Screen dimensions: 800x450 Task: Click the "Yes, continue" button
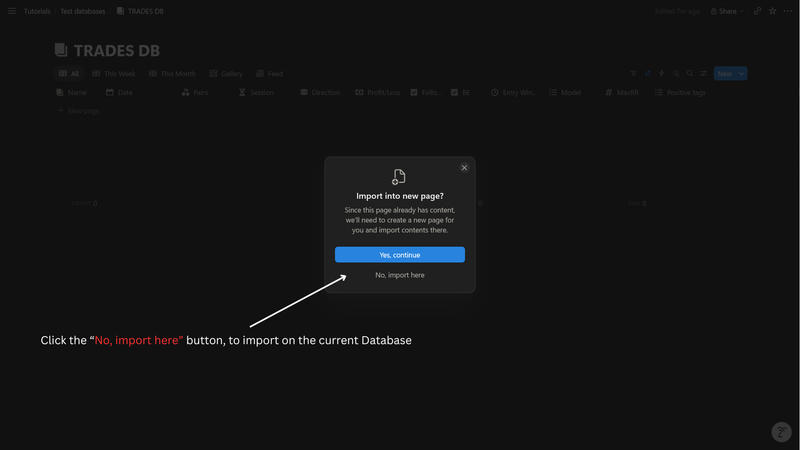pos(399,255)
